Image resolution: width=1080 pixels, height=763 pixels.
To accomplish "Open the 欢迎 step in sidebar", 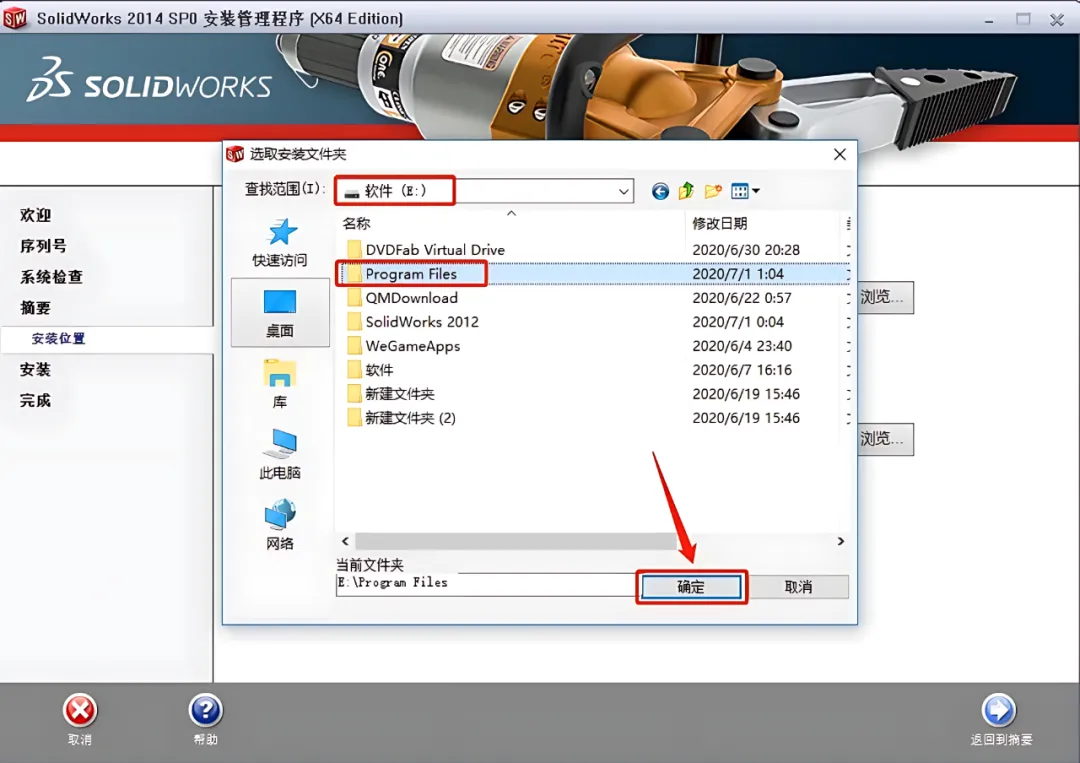I will pos(36,216).
